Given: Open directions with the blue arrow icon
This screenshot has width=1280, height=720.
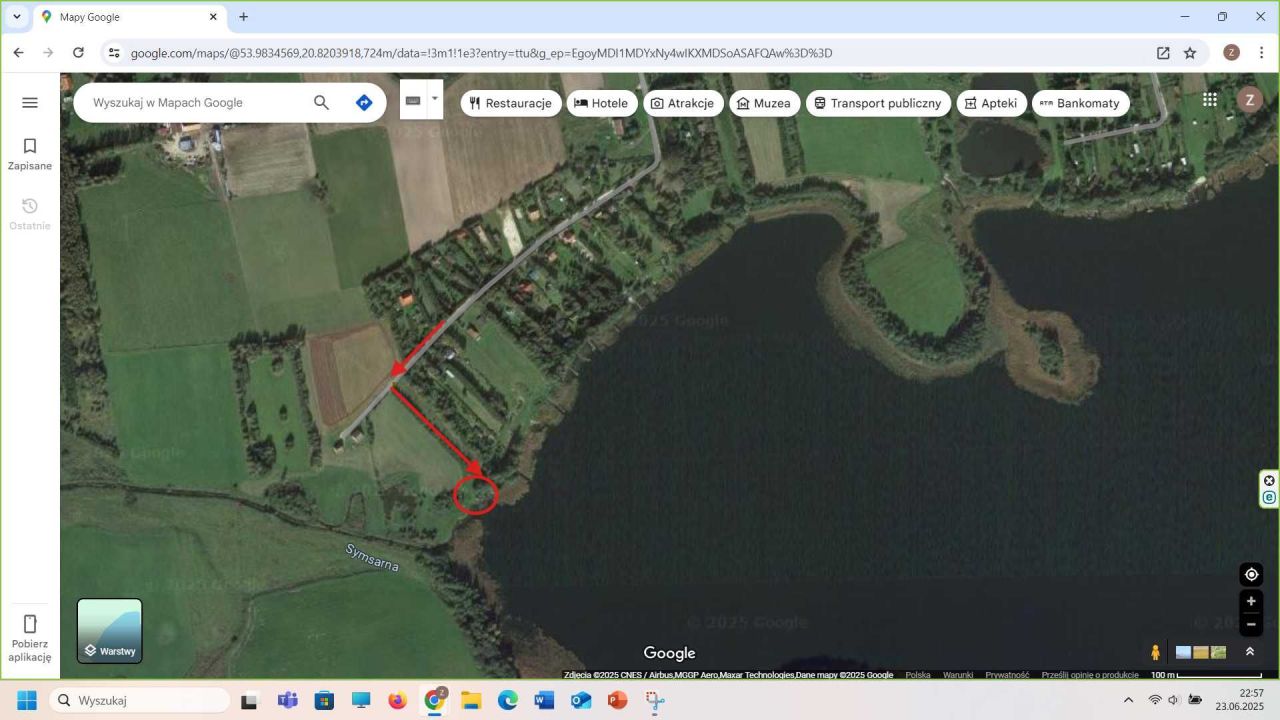Looking at the screenshot, I should point(364,102).
